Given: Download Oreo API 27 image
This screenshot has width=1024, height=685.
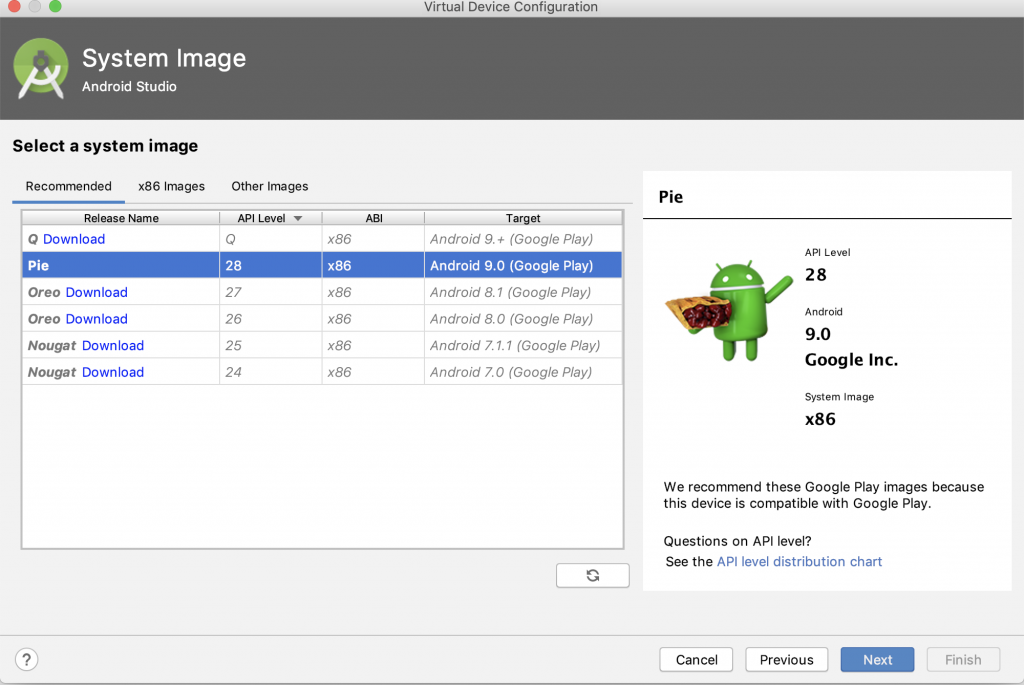Looking at the screenshot, I should tap(96, 292).
